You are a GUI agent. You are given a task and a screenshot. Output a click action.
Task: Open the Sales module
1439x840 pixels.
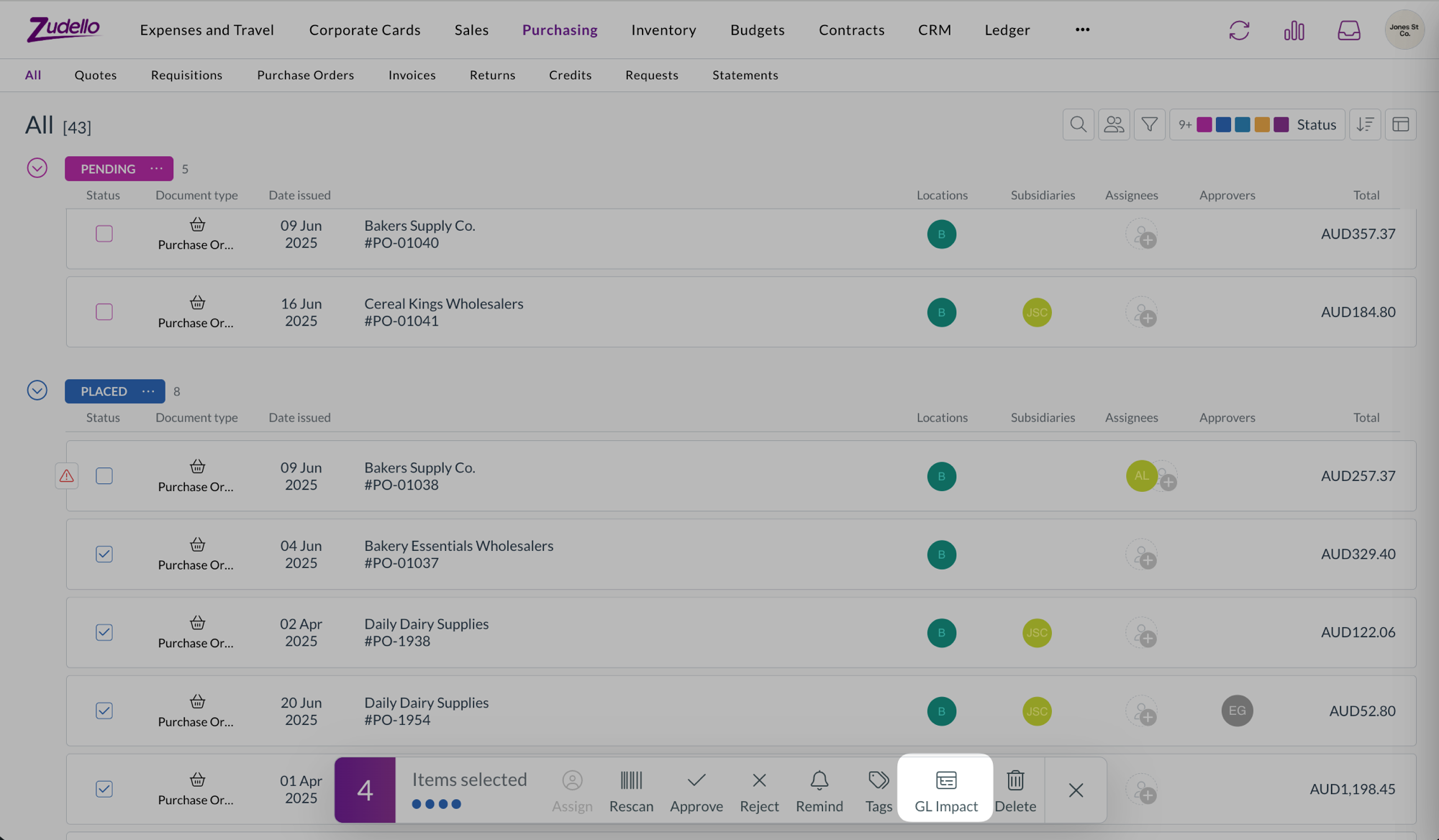click(471, 29)
